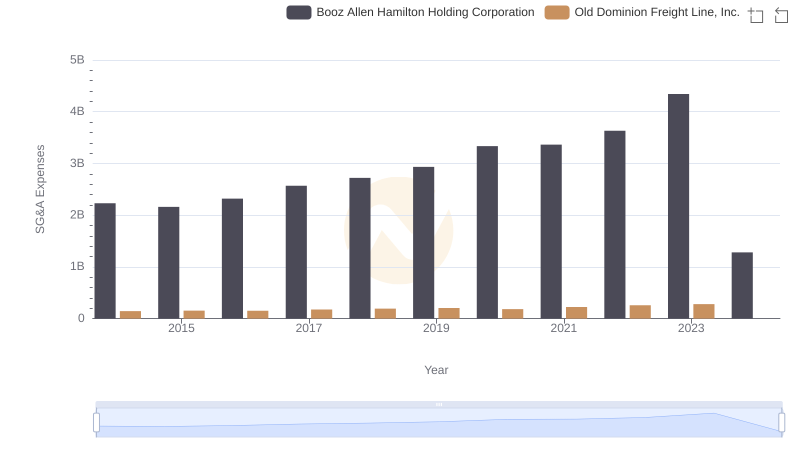
Task: Click the 2015 x-axis label
Action: point(182,328)
